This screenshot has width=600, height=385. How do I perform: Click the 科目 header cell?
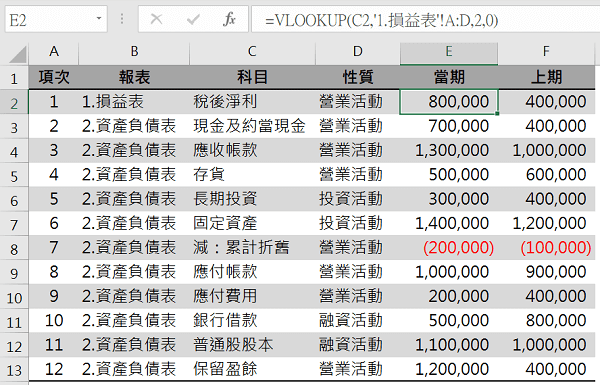pos(252,78)
